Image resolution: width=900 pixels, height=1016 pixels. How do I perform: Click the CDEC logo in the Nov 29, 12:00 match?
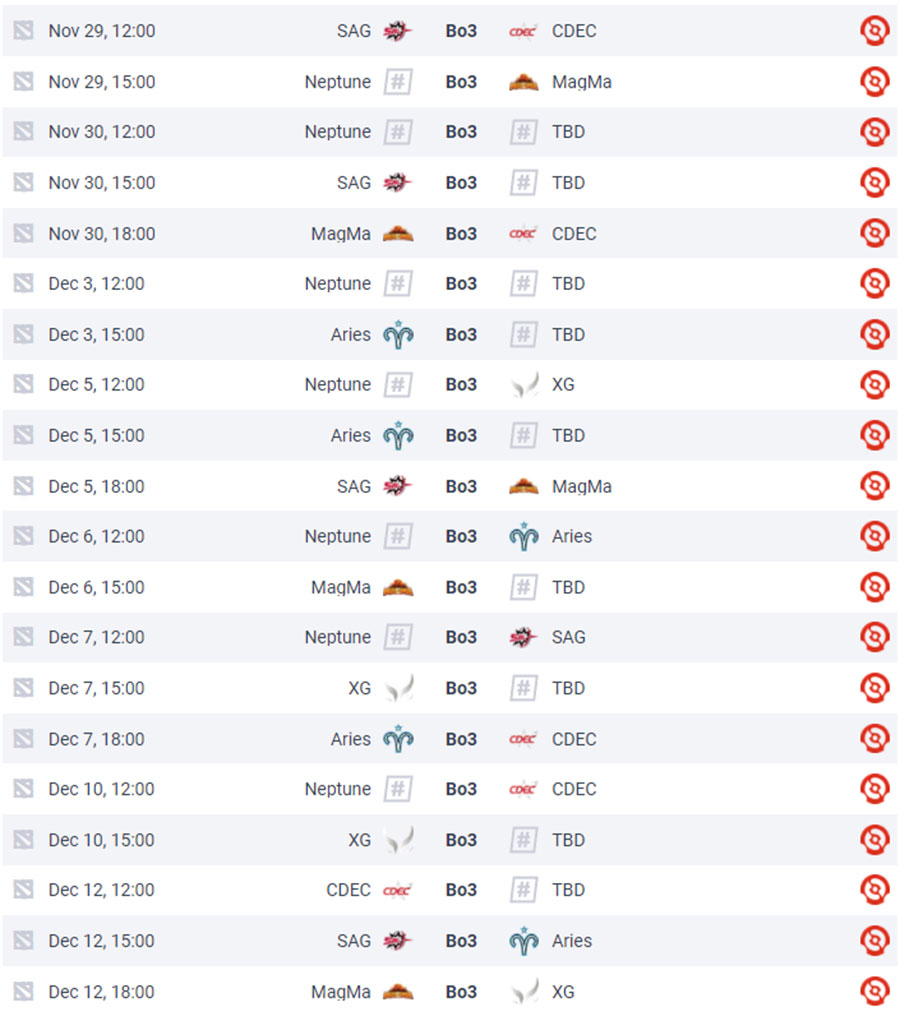click(523, 31)
